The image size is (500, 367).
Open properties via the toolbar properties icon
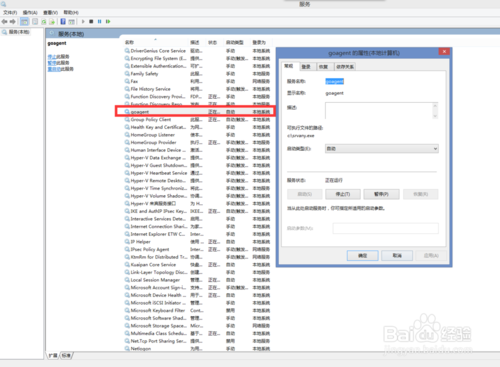pyautogui.click(x=35, y=22)
